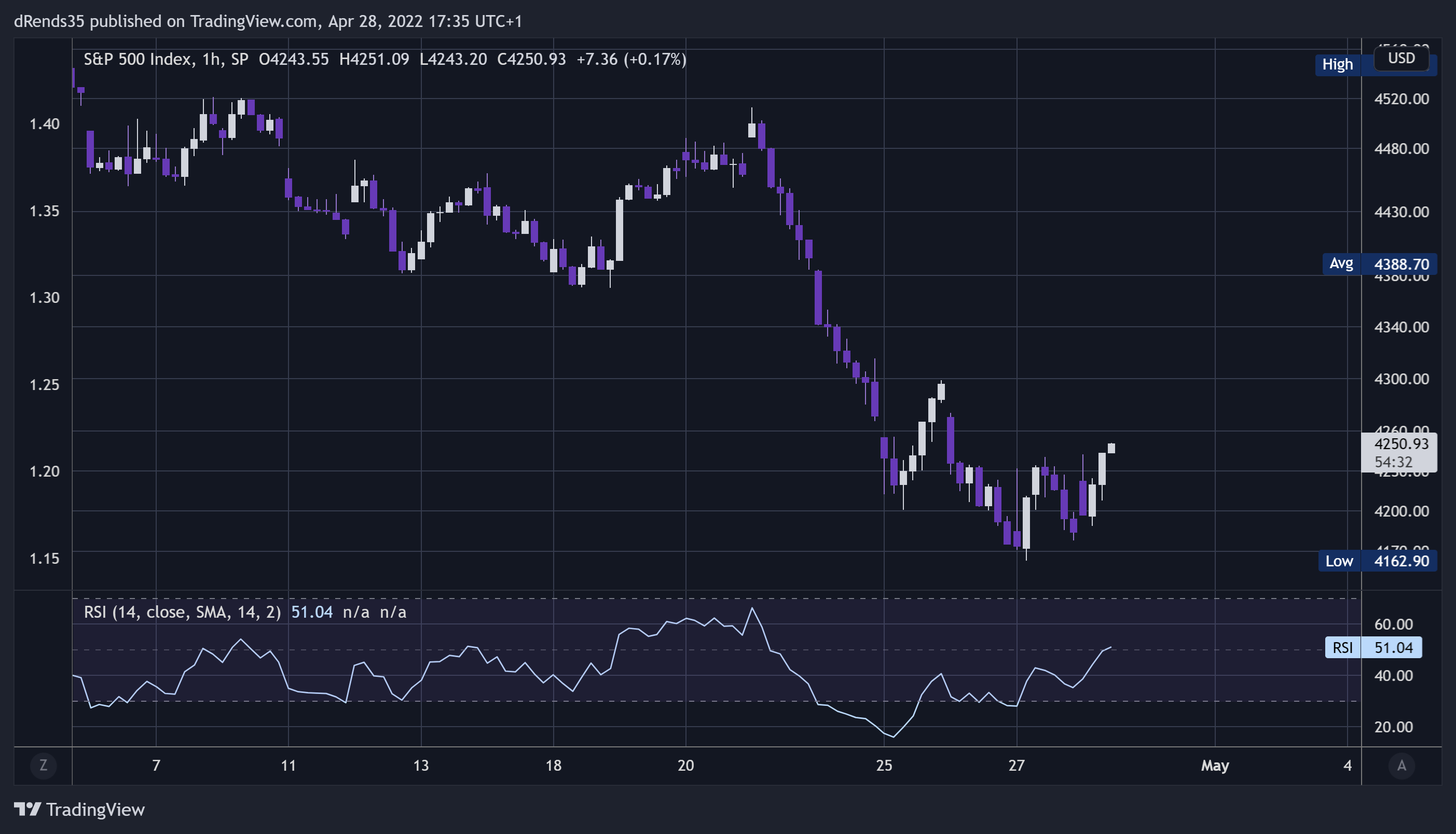Screen dimensions: 1456x834
Task: Click the May label on time axis
Action: [x=1215, y=766]
